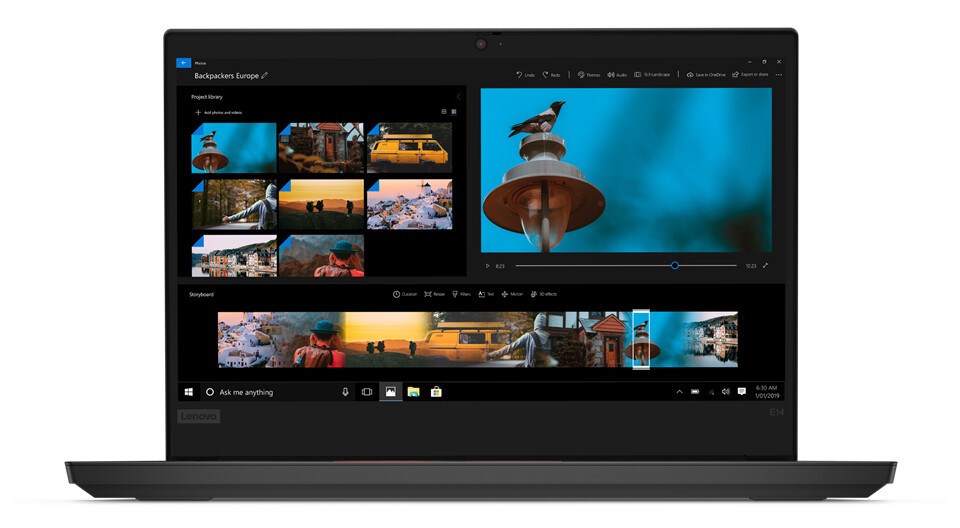Select the hooded person in forest library thumbnail
Viewport: 960px width, 528px height.
(234, 205)
